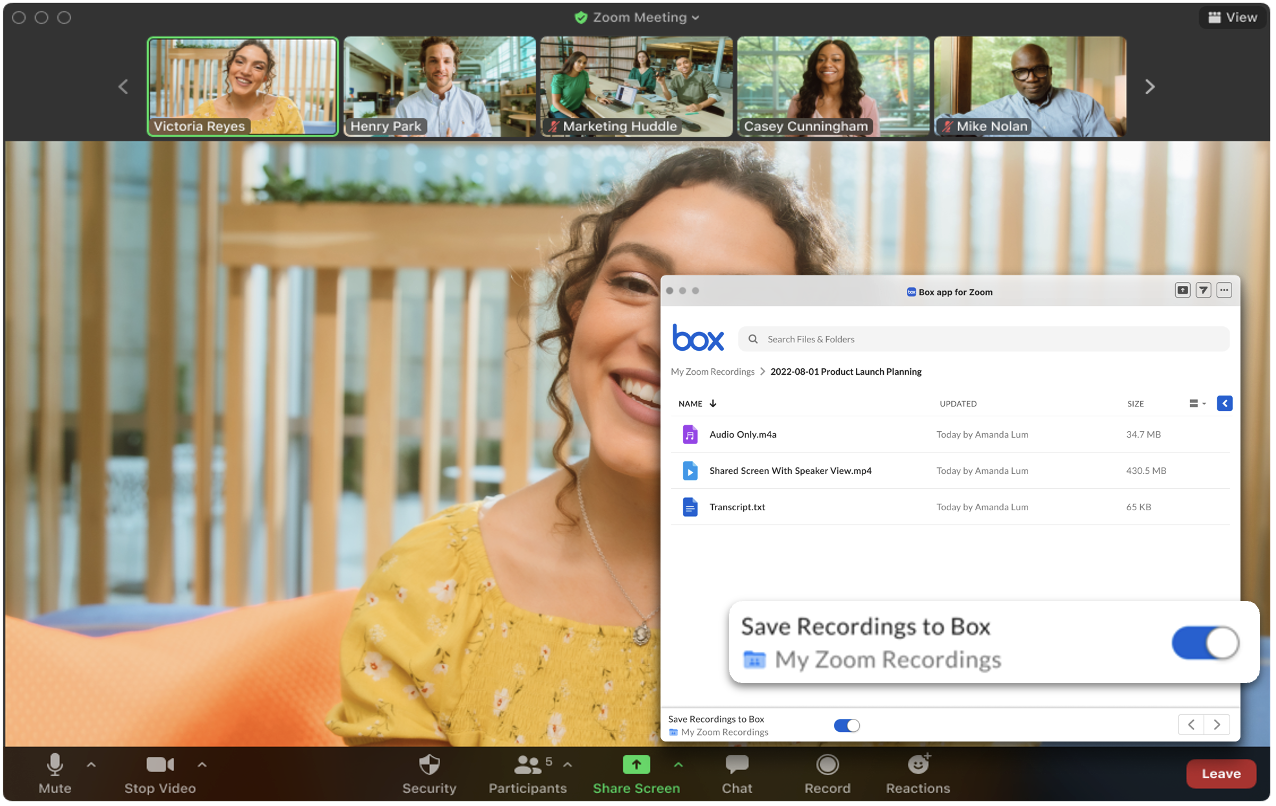Viewport: 1276px width, 806px height.
Task: Select Henry Park video thumbnail
Action: [439, 86]
